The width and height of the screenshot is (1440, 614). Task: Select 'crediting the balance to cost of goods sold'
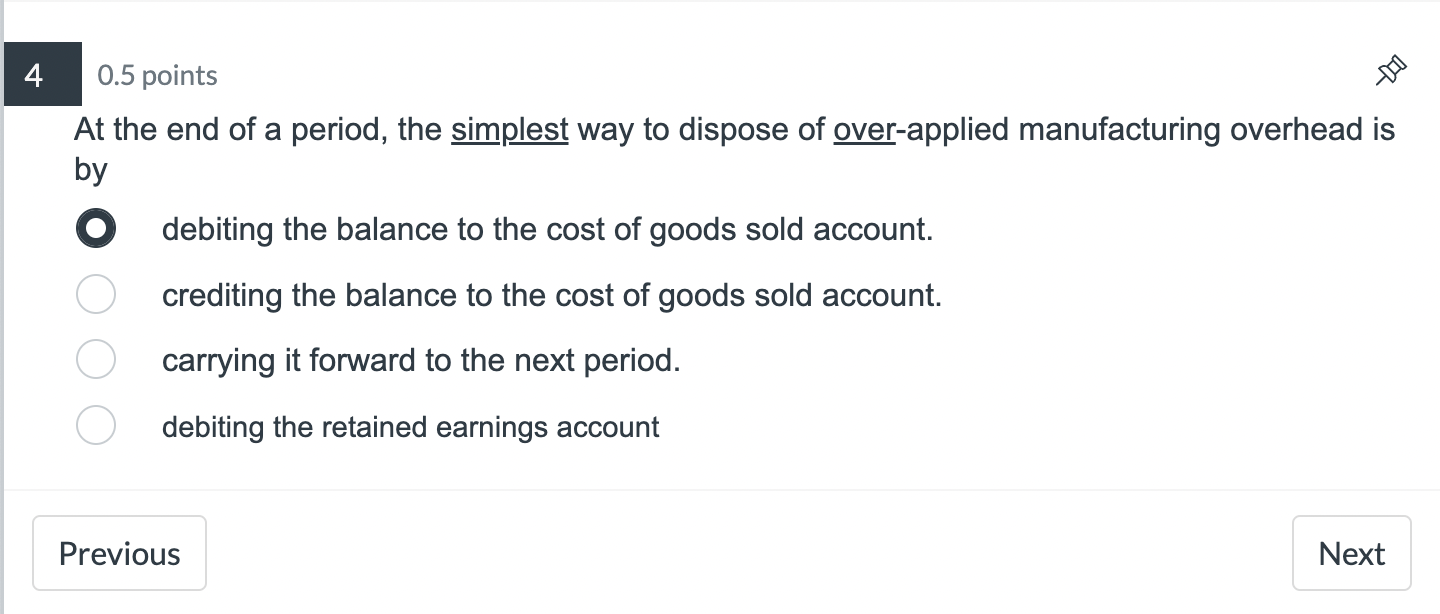click(x=96, y=294)
